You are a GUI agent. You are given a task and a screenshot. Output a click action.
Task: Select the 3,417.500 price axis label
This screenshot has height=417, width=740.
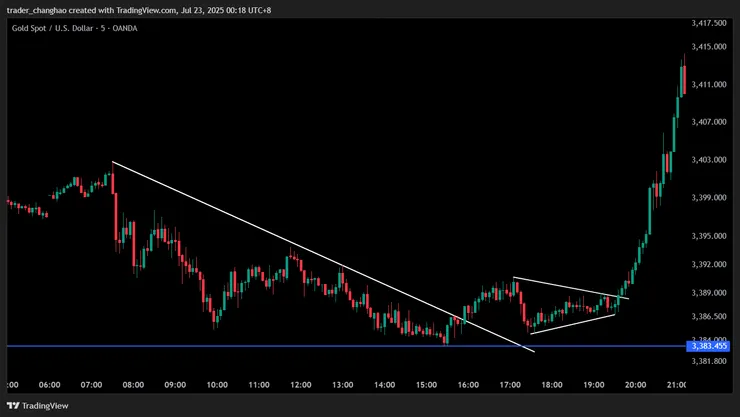(x=709, y=23)
